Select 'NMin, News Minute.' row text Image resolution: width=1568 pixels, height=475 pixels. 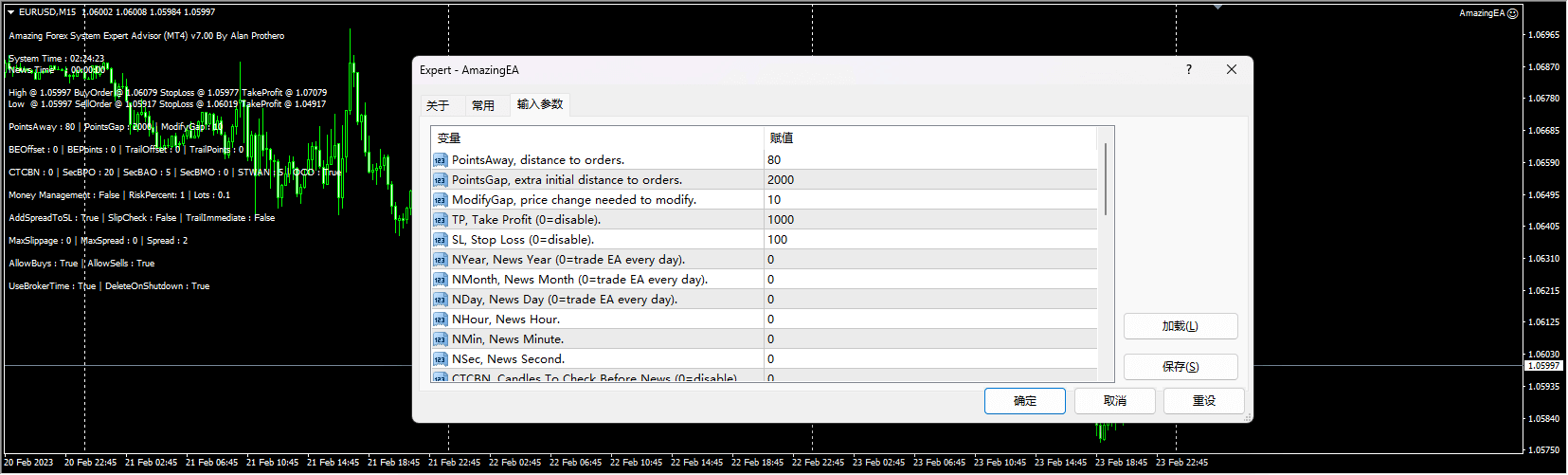coord(508,339)
